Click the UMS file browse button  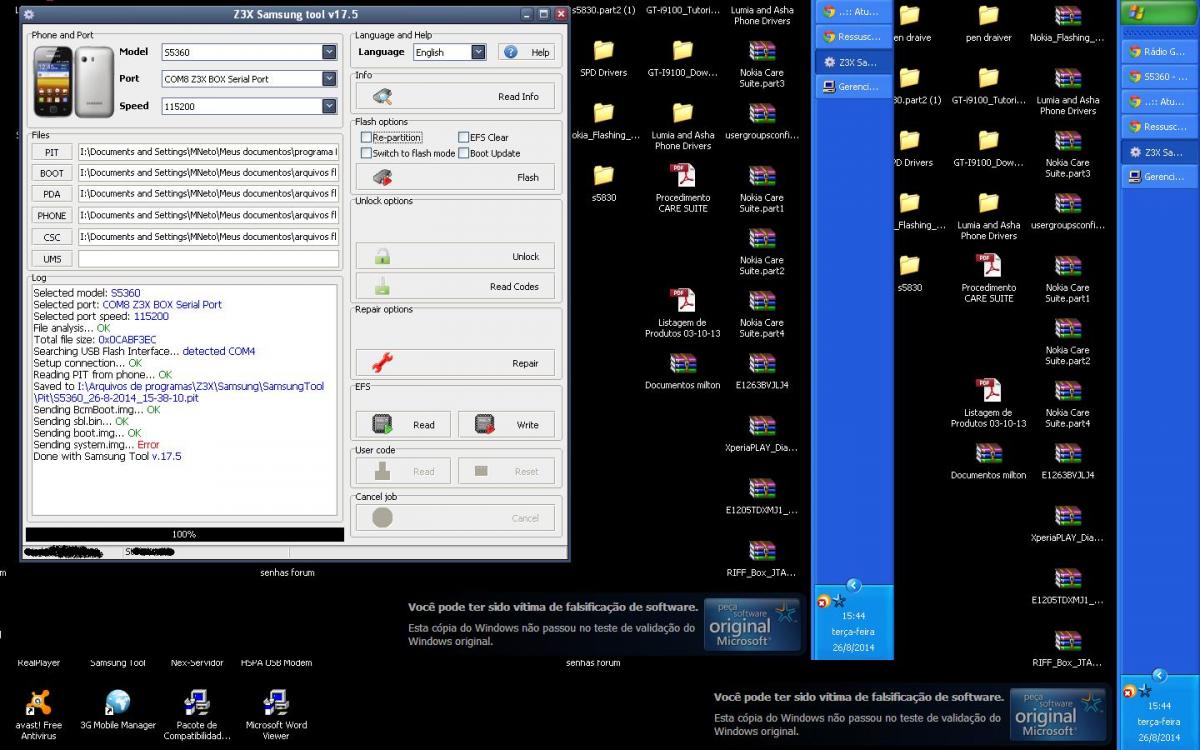[52, 259]
